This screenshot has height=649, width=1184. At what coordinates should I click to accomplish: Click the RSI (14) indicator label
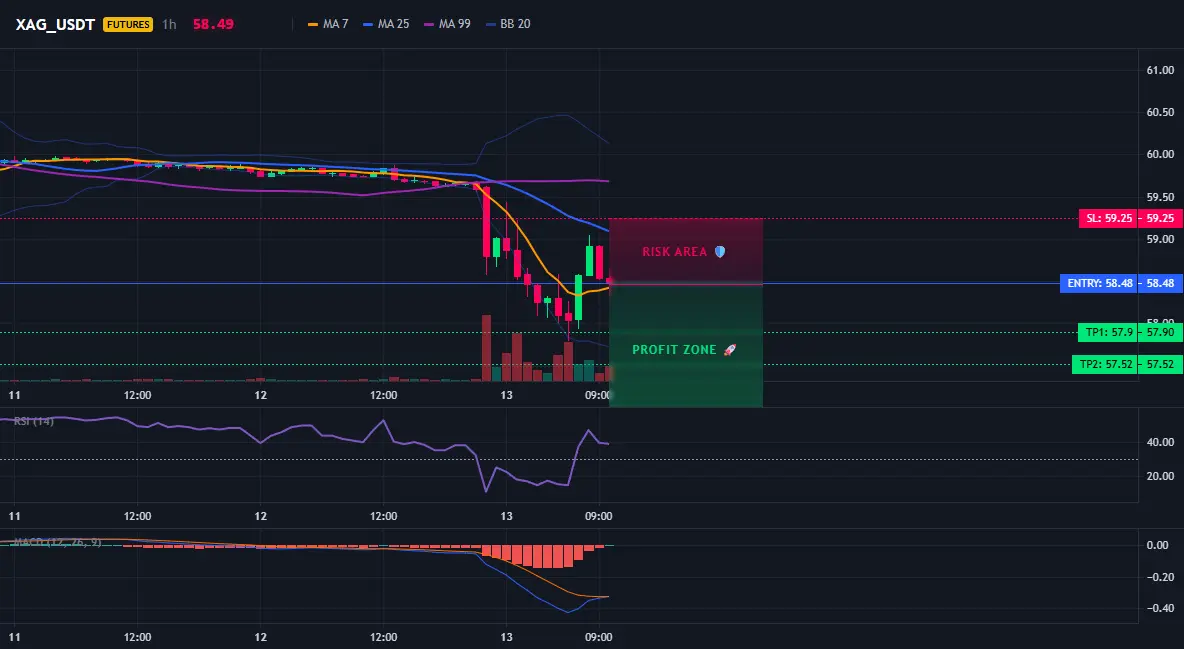[33, 421]
